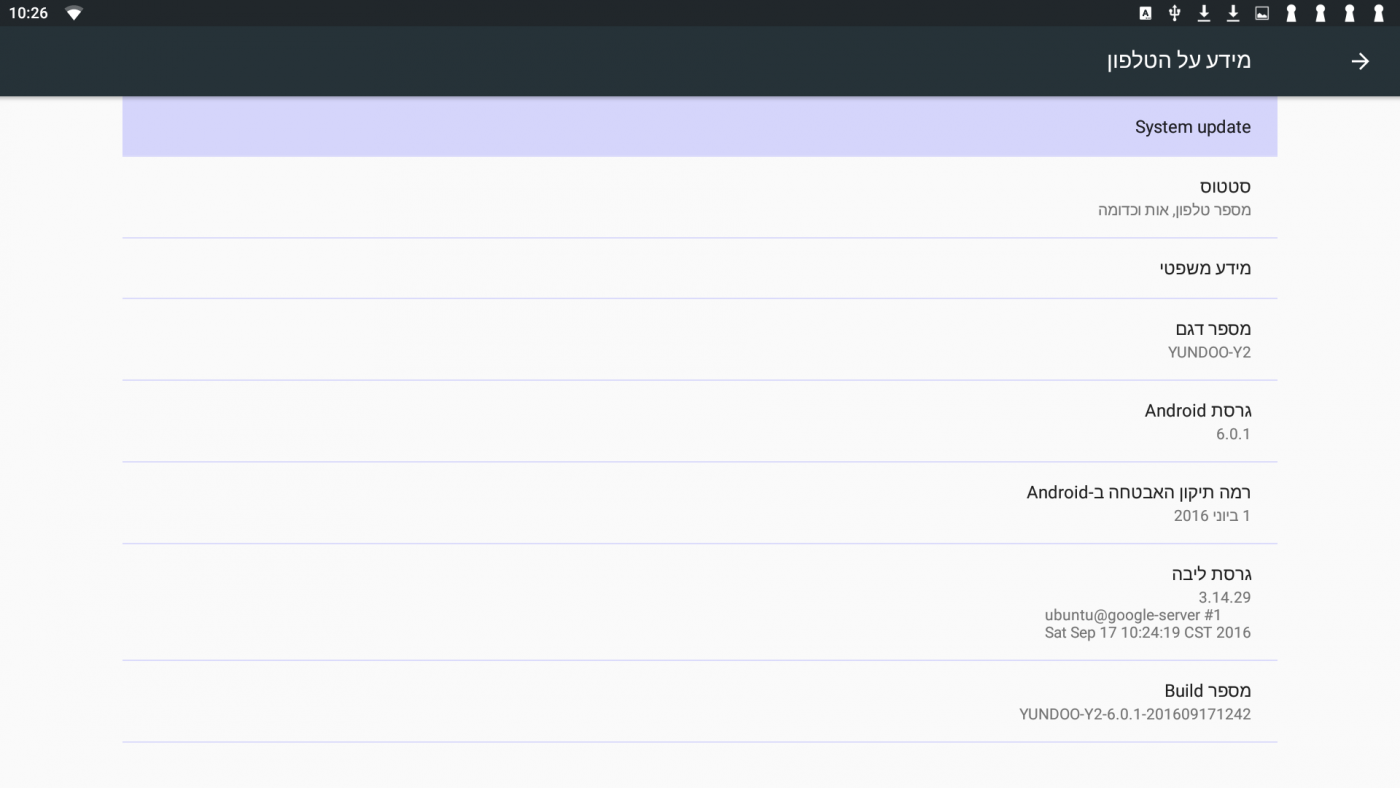The height and width of the screenshot is (788, 1400).
Task: Tap the back arrow in the header
Action: point(1360,61)
